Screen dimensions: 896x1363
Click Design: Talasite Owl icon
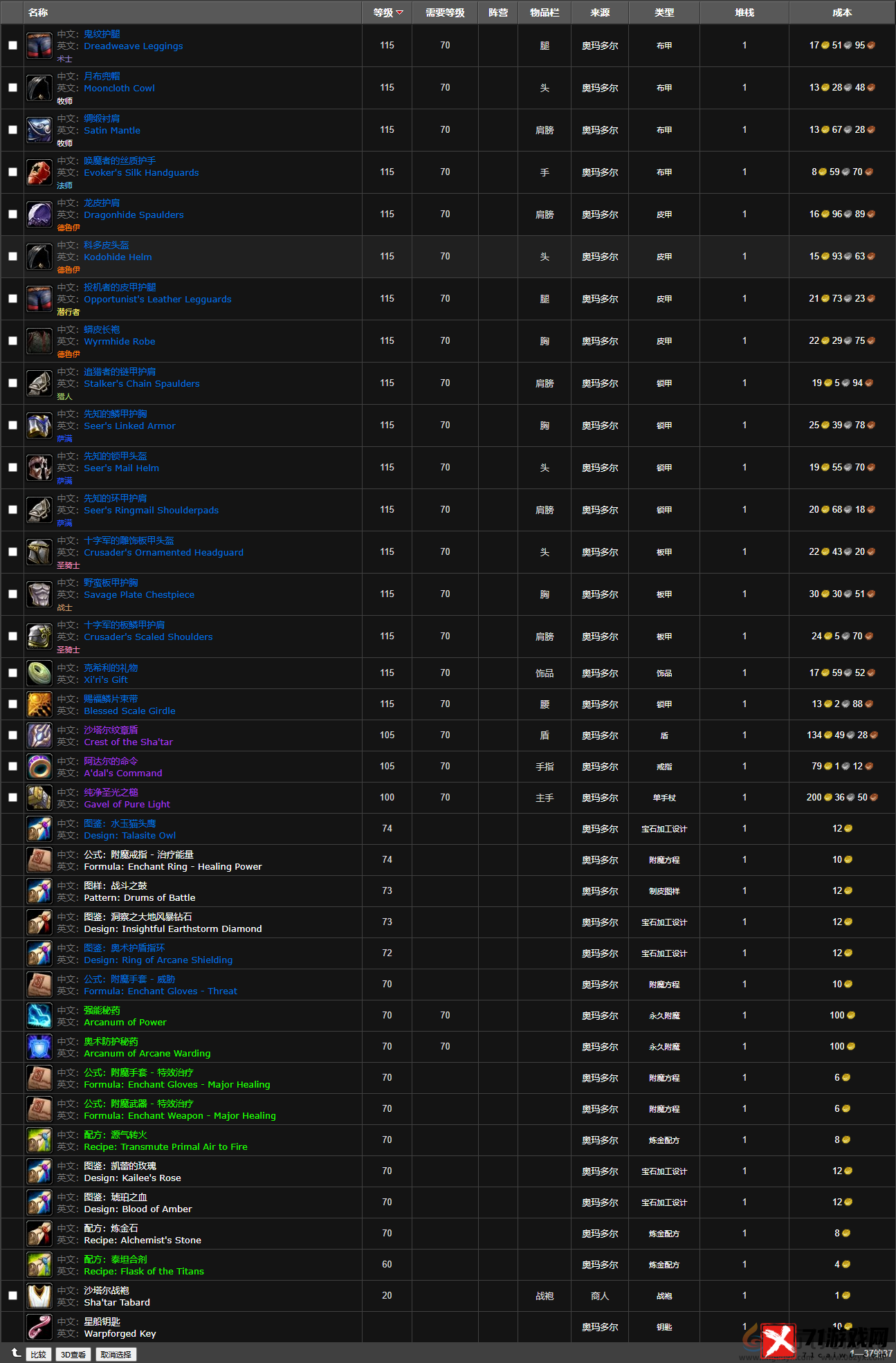click(x=39, y=829)
